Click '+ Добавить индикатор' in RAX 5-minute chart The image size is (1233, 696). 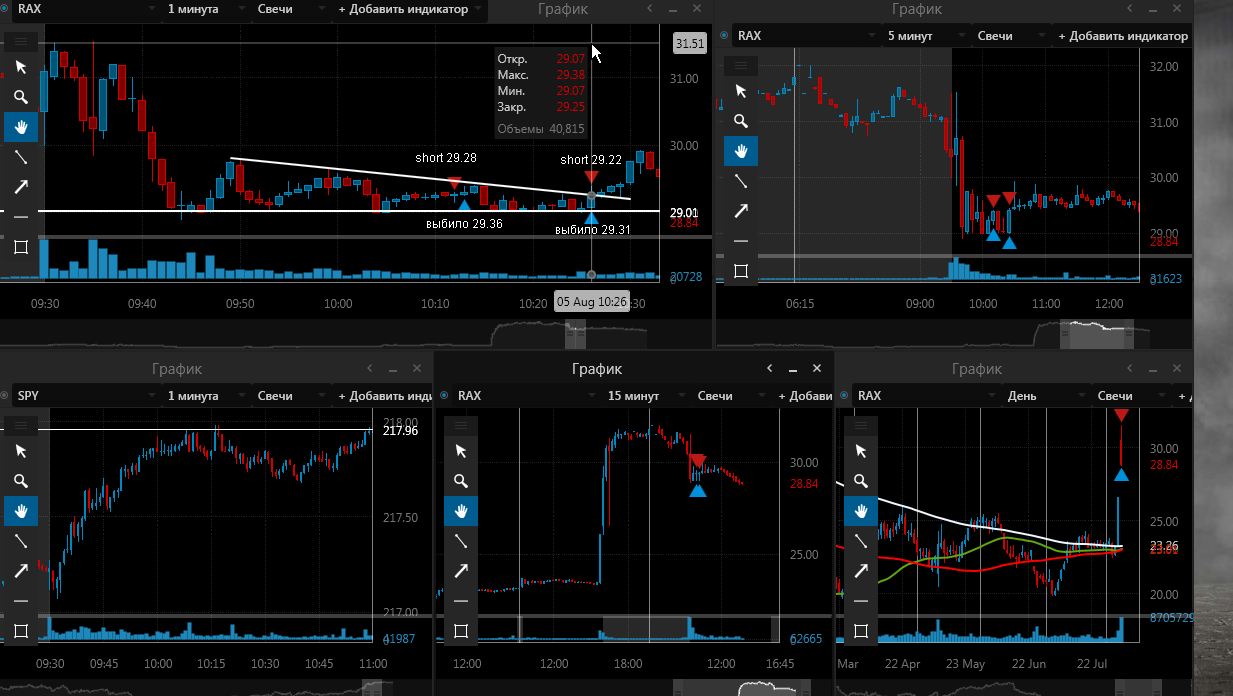[x=1124, y=36]
